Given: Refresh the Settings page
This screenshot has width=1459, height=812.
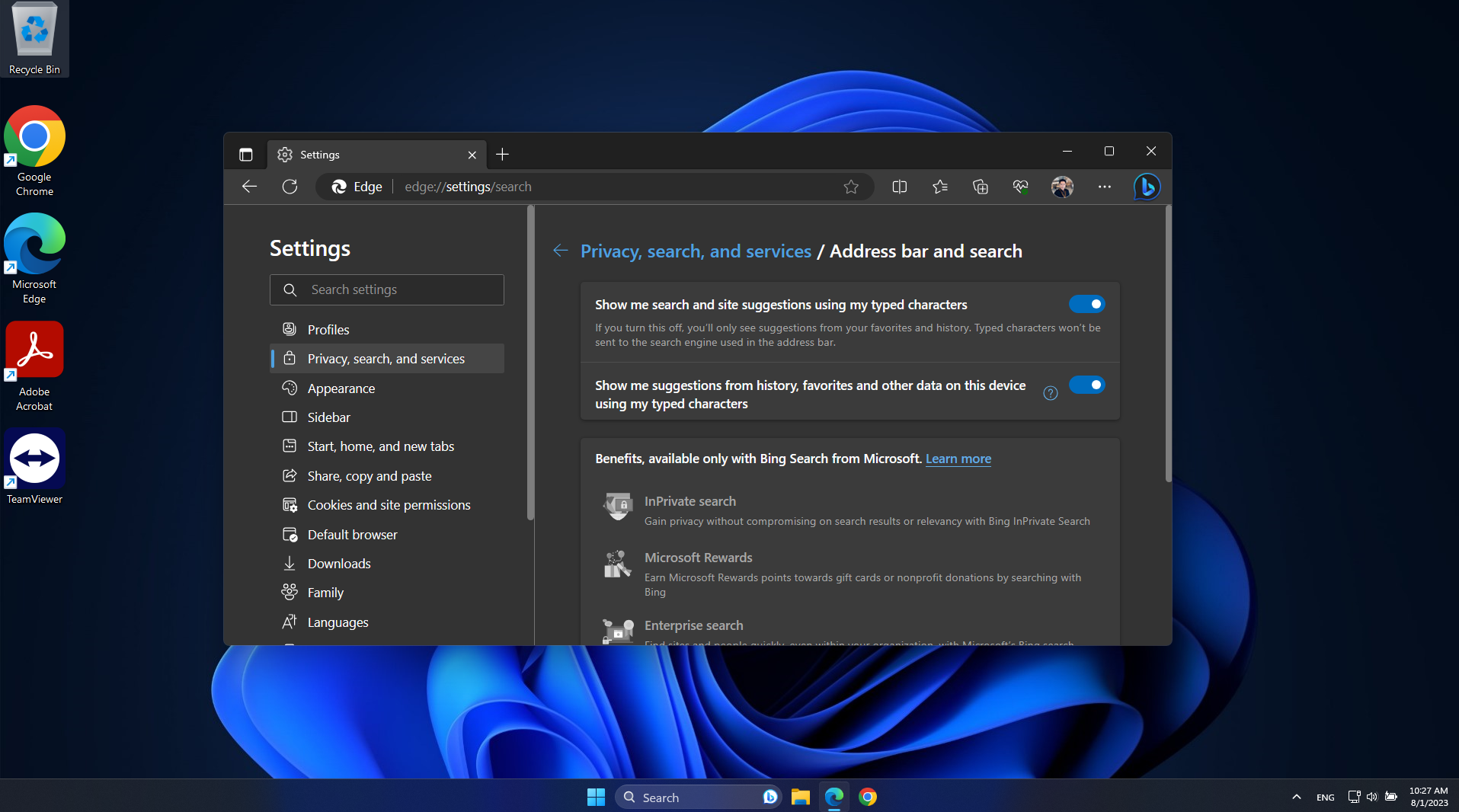Looking at the screenshot, I should 290,187.
